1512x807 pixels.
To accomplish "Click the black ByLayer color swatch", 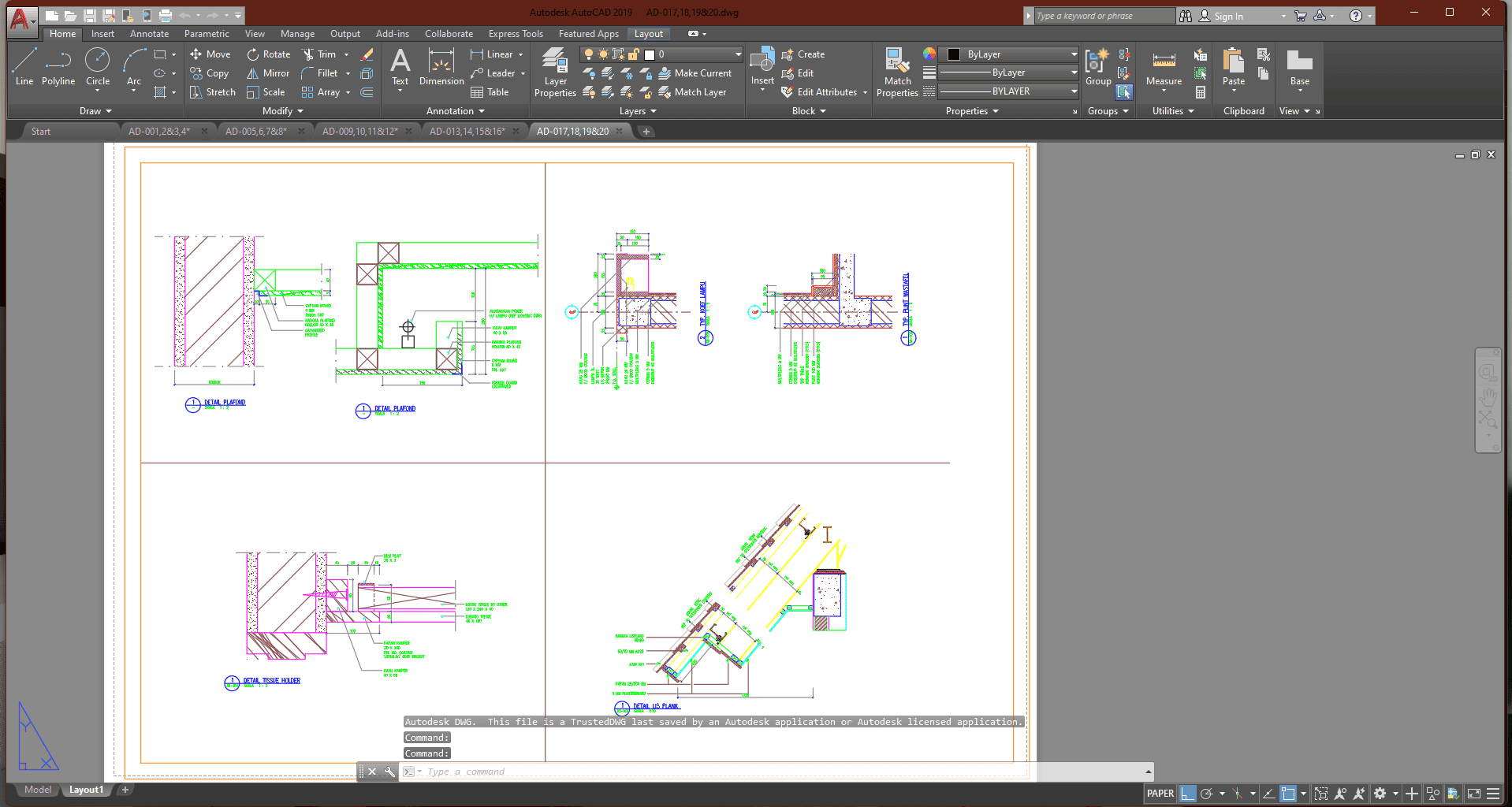I will [x=954, y=54].
